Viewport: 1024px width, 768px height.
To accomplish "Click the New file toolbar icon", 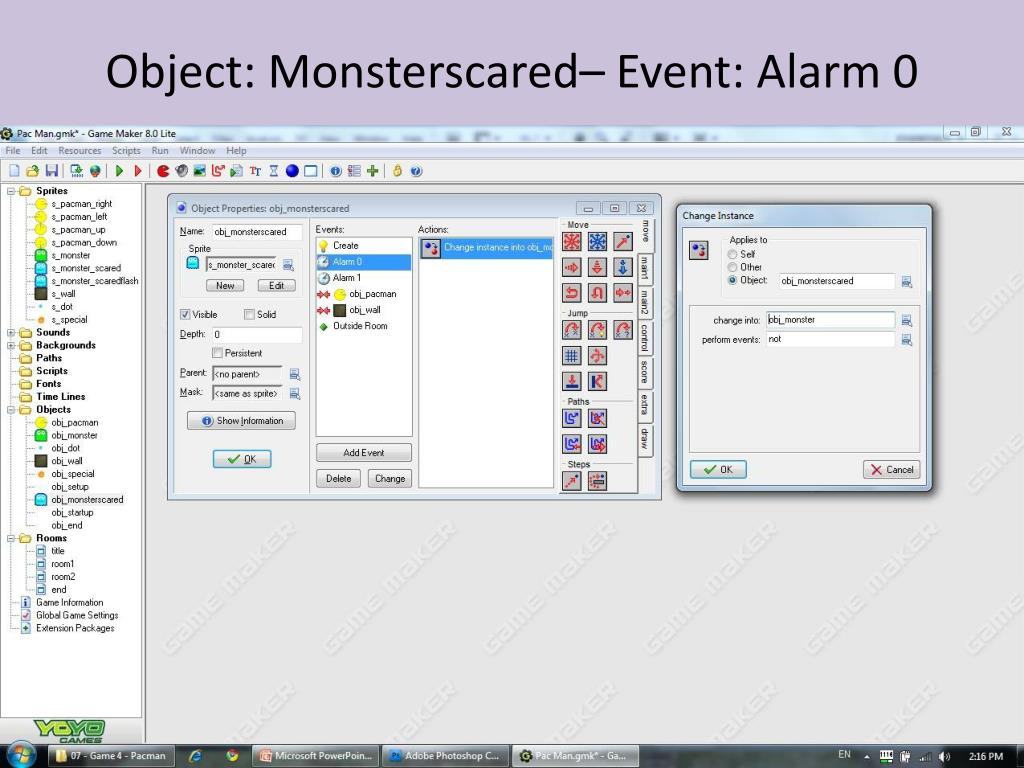I will tap(14, 171).
